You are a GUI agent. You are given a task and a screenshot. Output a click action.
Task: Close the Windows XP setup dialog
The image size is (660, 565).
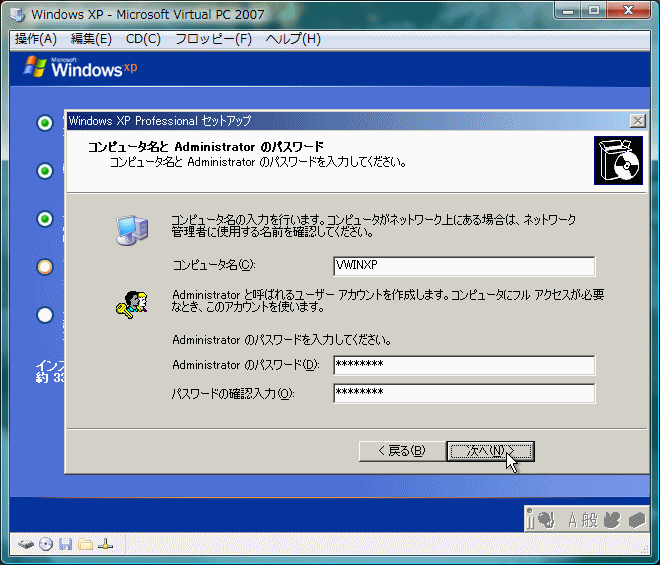[x=638, y=121]
